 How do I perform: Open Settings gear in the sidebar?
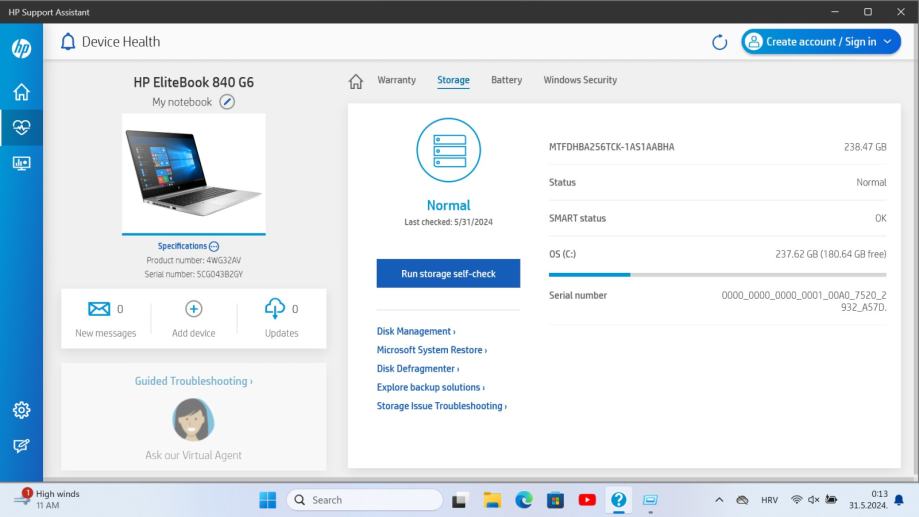pyautogui.click(x=21, y=409)
